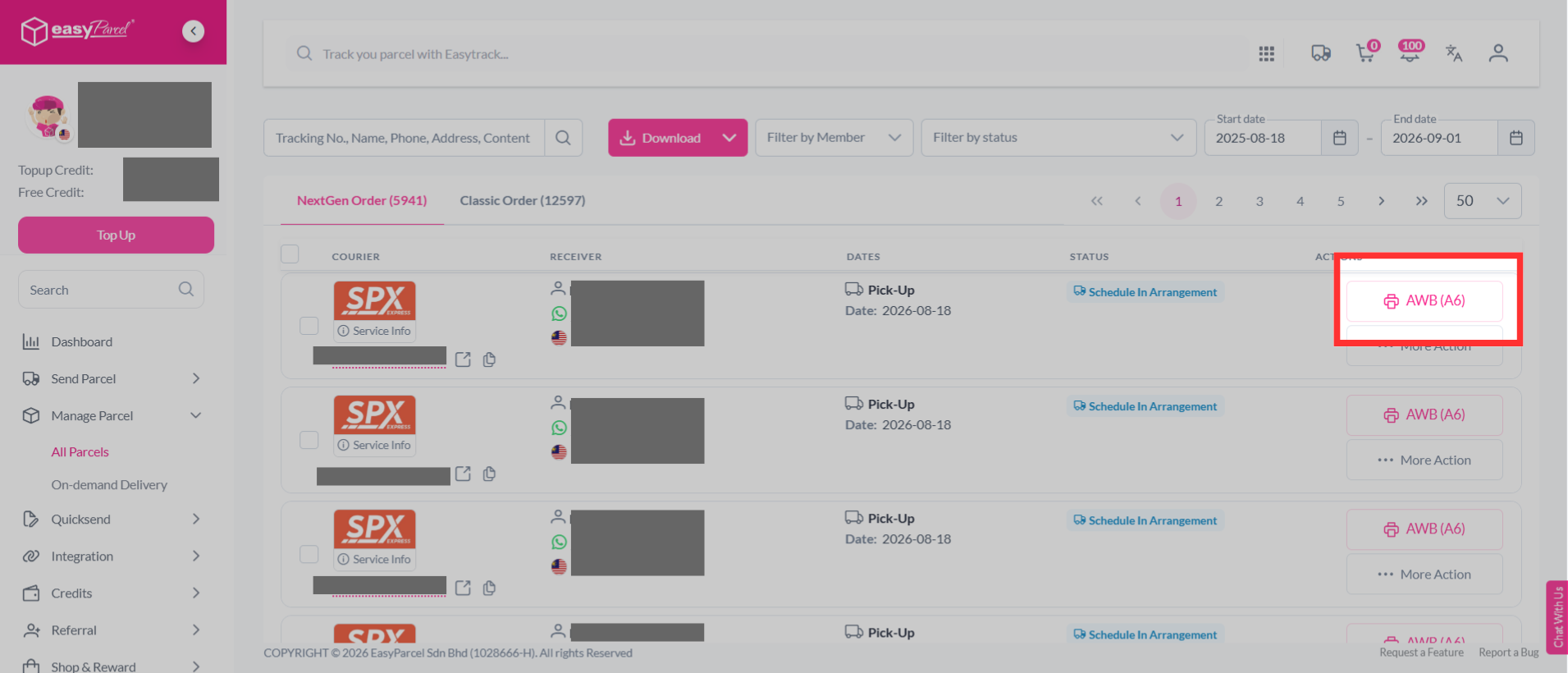Screen dimensions: 1568x673
Task: Expand the Referral menu item
Action: [112, 630]
